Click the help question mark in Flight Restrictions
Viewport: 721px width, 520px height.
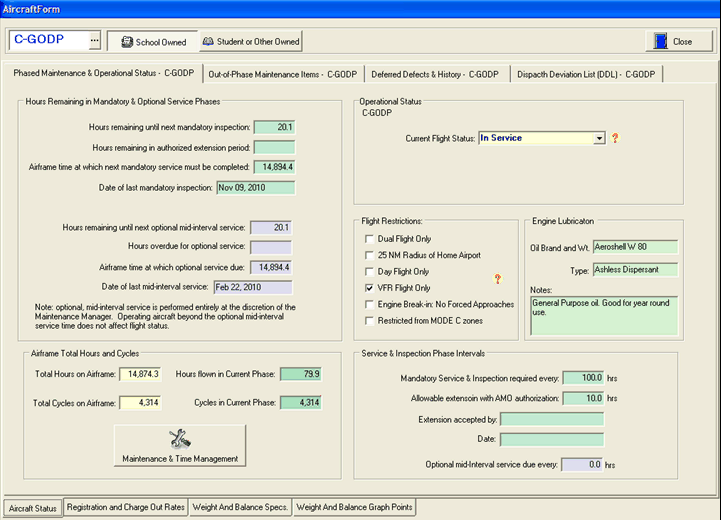point(498,280)
